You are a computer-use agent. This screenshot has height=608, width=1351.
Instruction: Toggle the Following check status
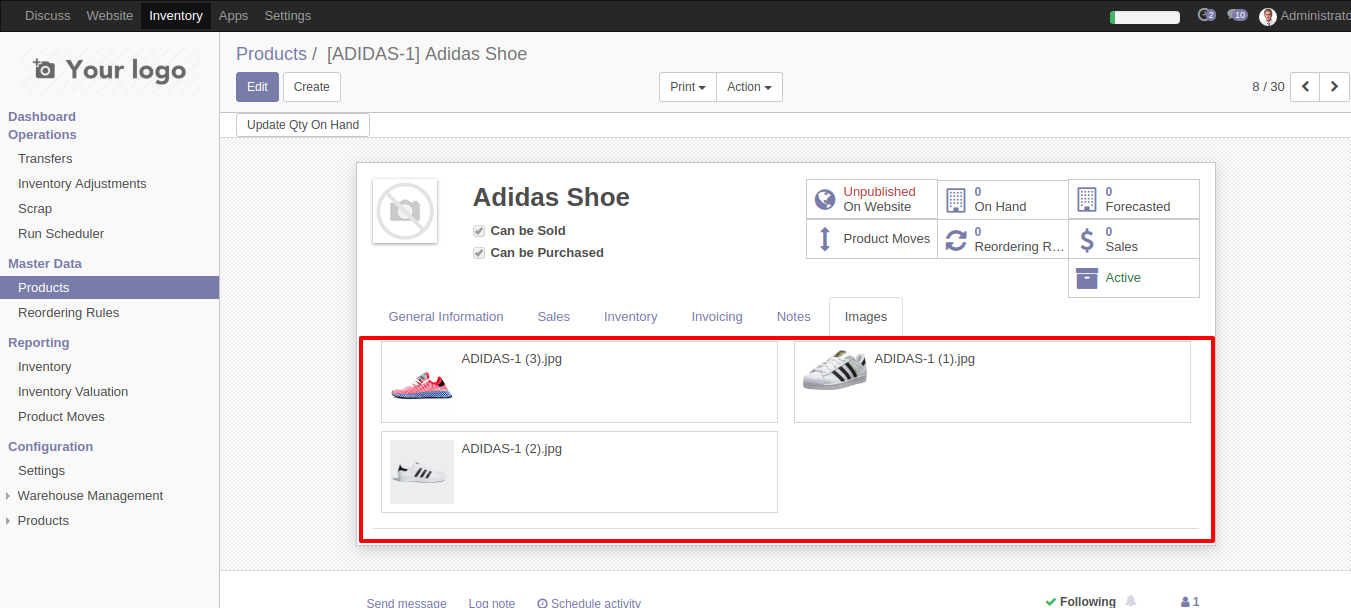(1080, 601)
